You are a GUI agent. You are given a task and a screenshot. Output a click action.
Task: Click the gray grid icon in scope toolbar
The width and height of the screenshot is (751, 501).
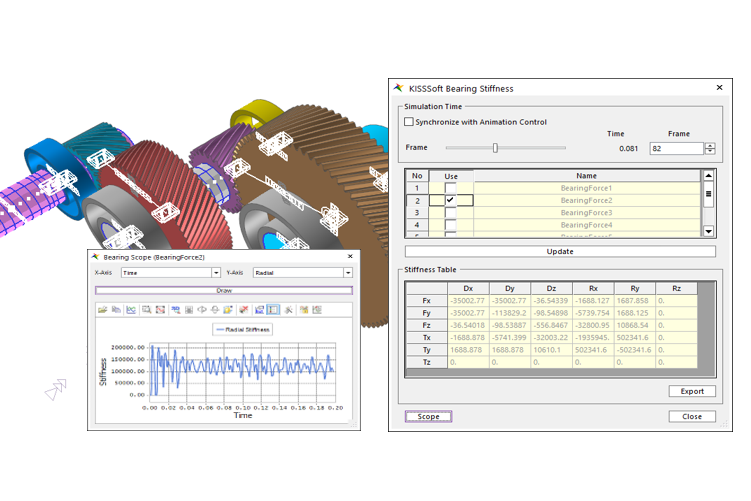point(189,310)
